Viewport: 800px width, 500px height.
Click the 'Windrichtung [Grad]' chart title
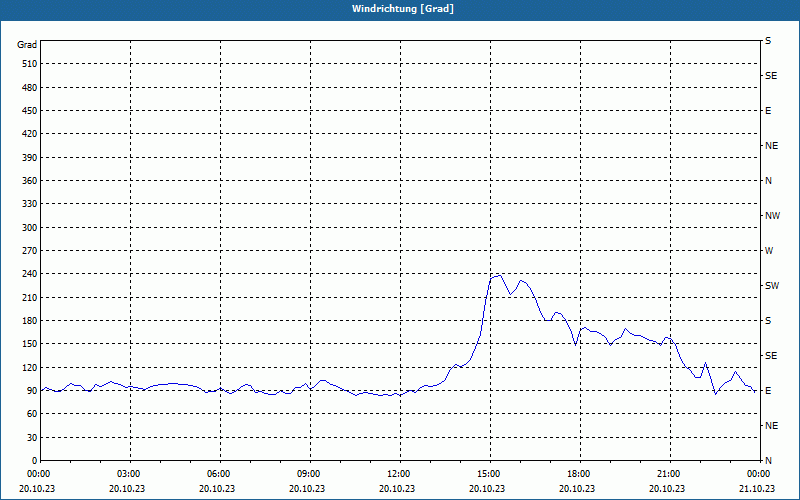click(x=403, y=9)
